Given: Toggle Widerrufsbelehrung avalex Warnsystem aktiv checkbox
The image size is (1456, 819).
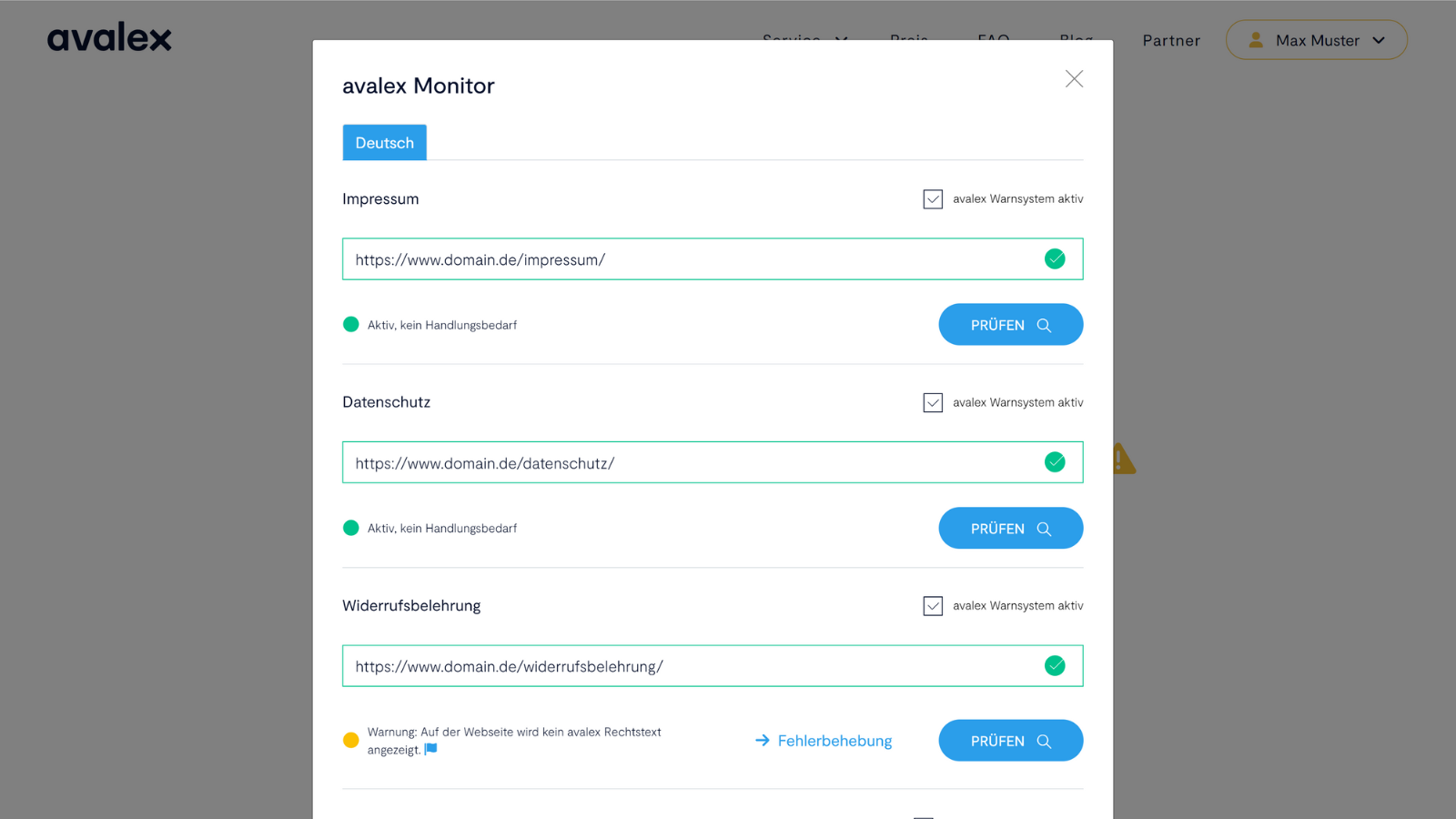Looking at the screenshot, I should point(933,606).
